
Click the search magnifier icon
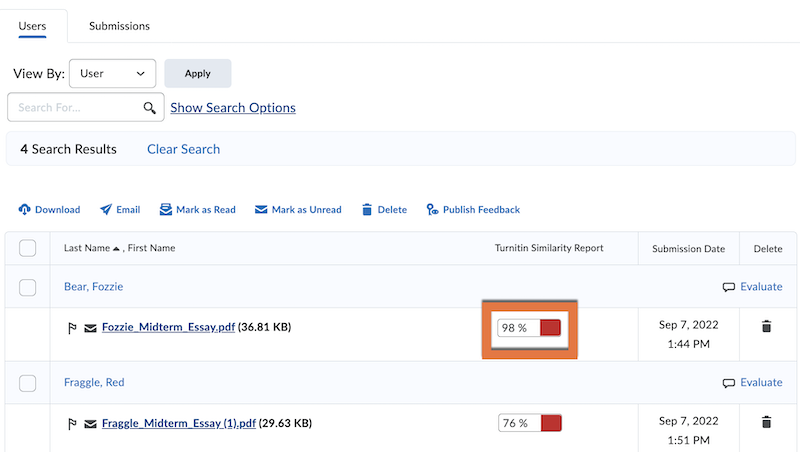click(x=150, y=107)
